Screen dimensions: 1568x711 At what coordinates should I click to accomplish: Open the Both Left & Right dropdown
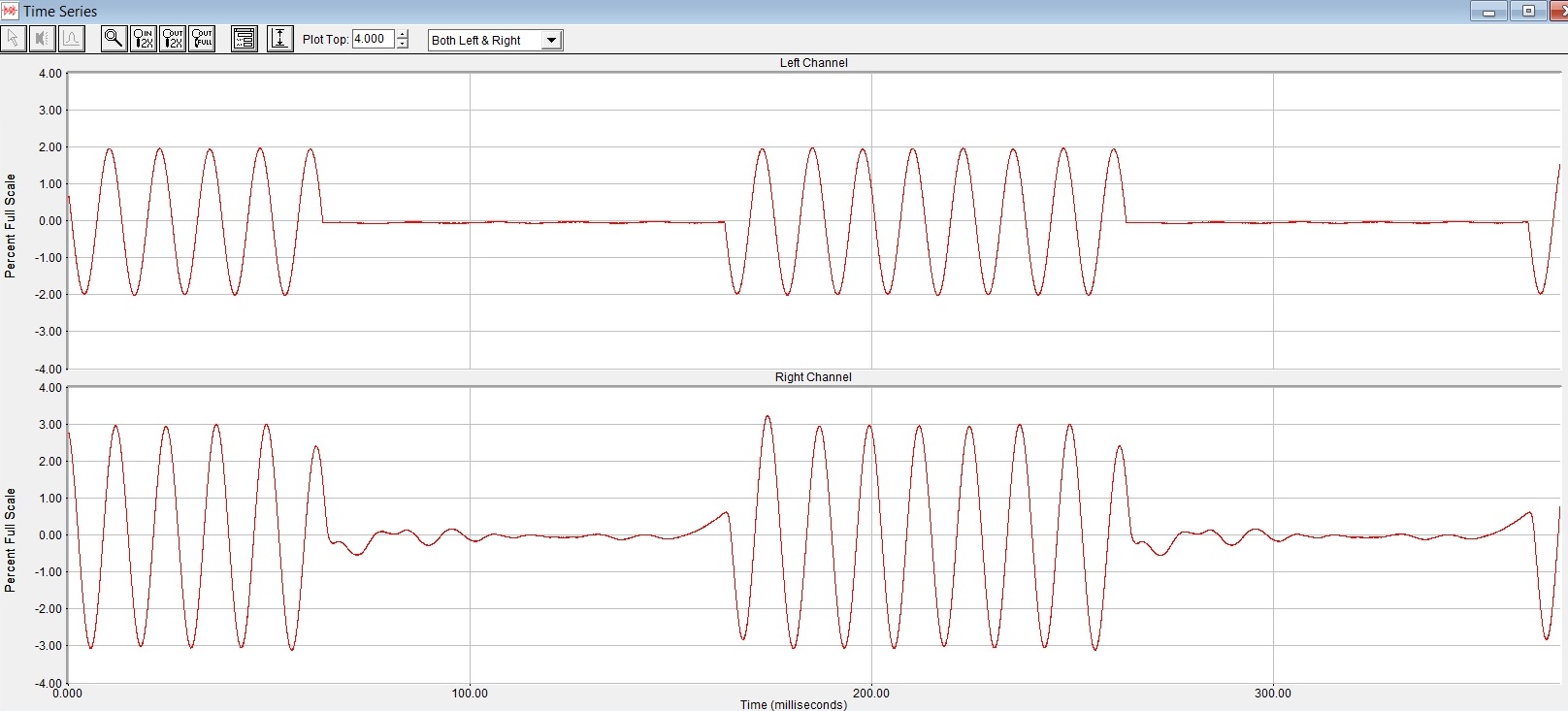point(551,40)
